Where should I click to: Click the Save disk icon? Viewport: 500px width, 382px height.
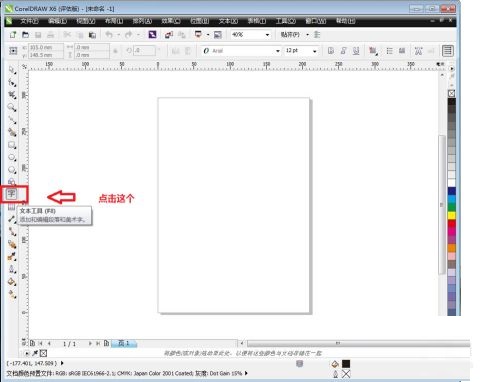[x=38, y=35]
